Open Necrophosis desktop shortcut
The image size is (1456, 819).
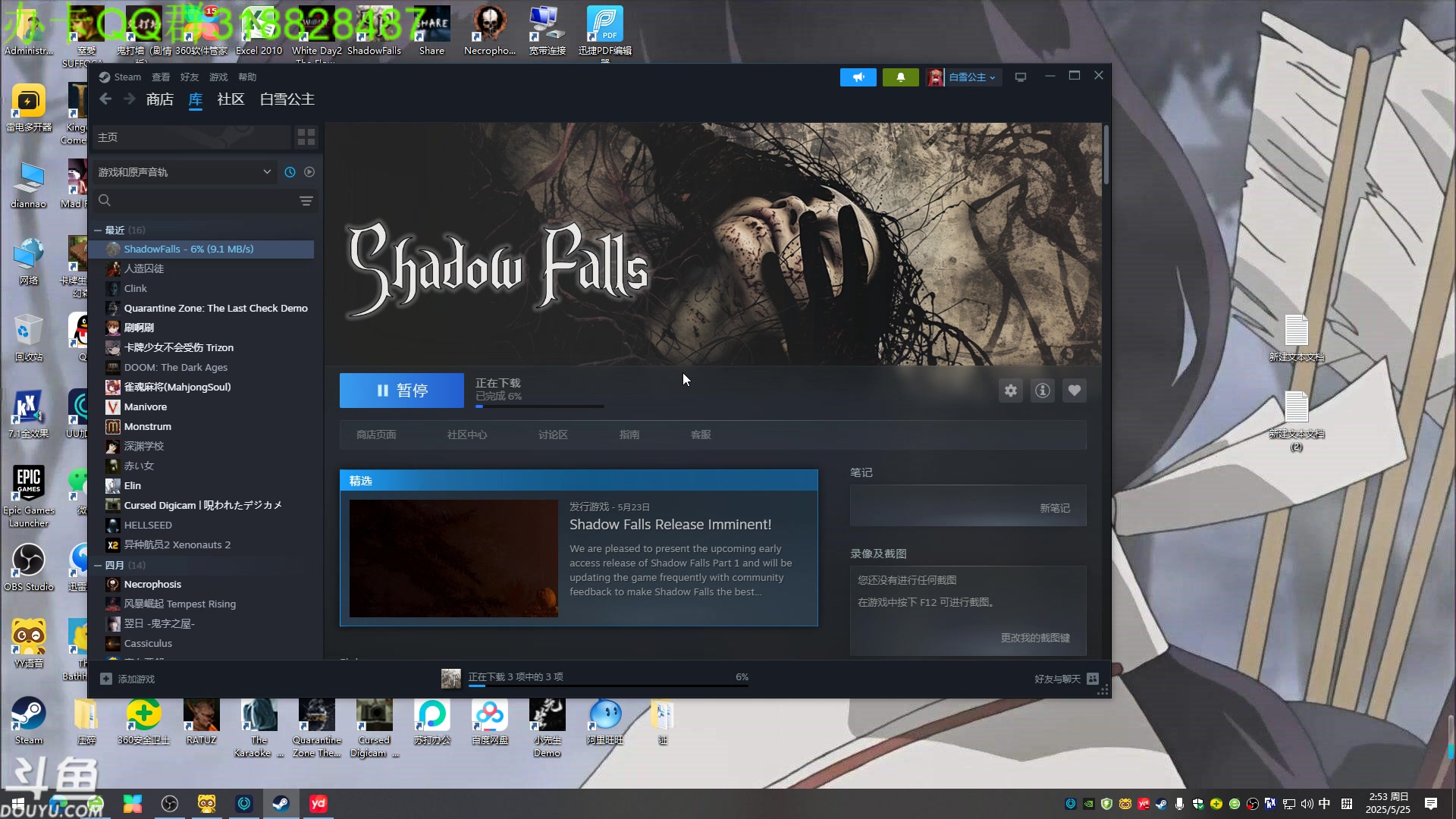[x=490, y=31]
